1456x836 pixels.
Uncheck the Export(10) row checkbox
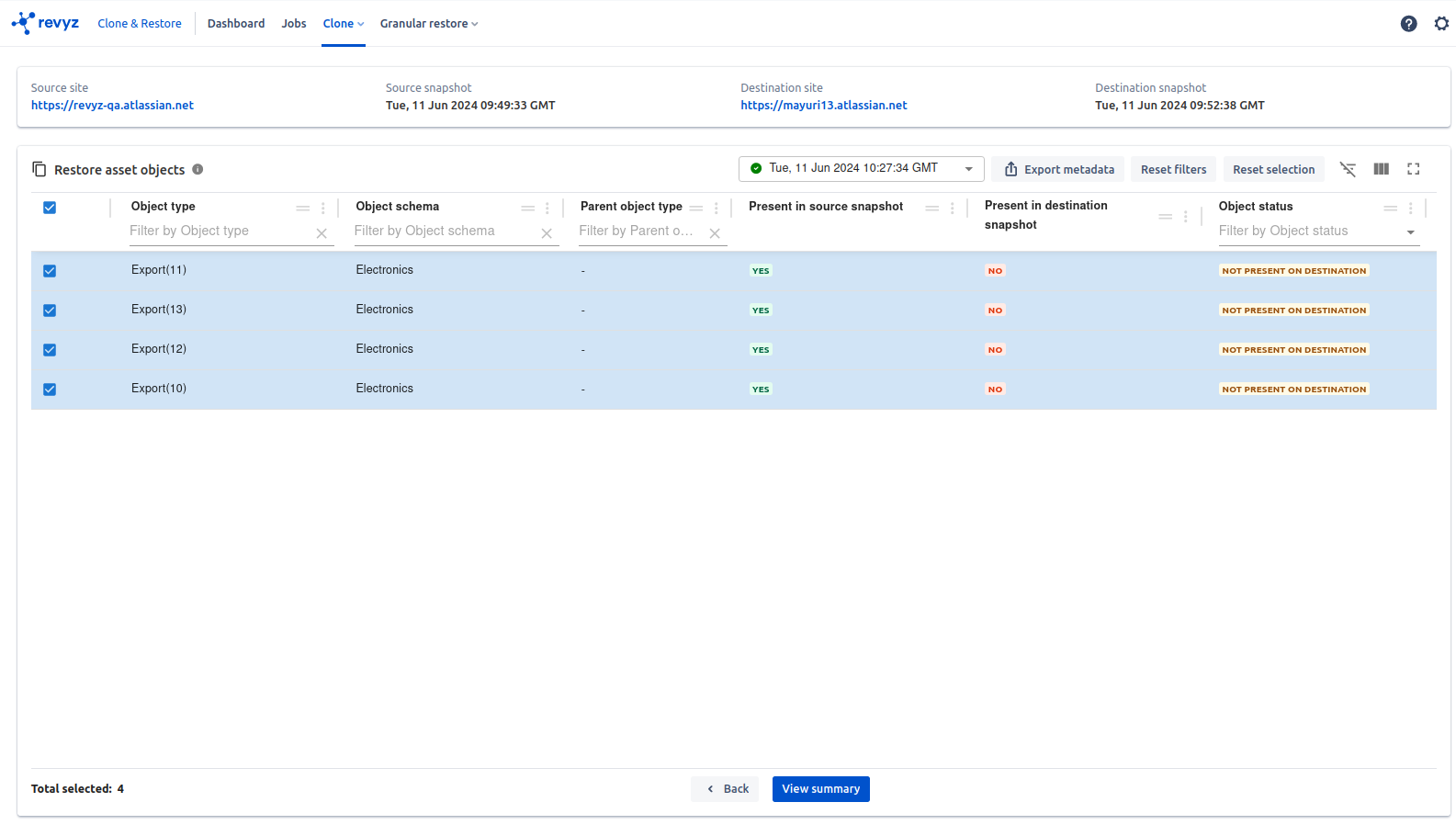pos(50,390)
